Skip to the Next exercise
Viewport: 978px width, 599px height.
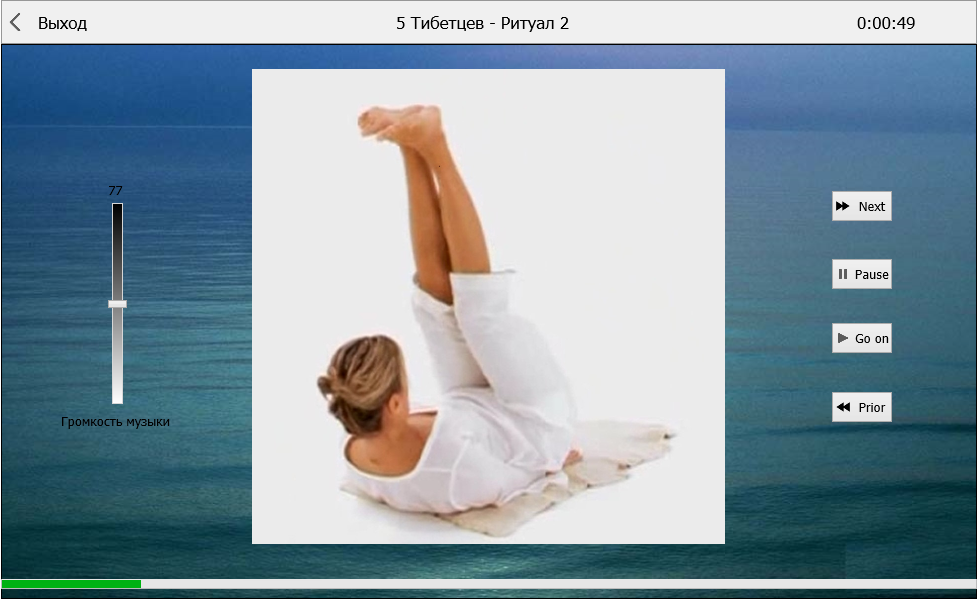861,206
